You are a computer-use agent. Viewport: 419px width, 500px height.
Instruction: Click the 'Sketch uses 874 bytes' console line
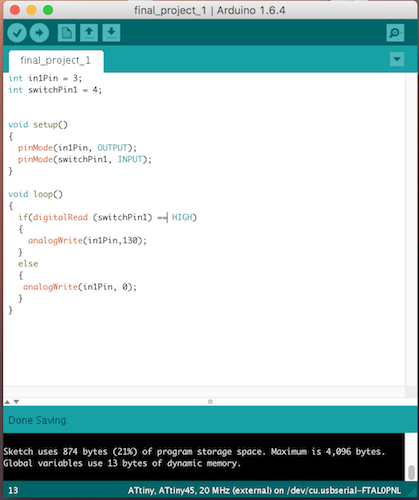(x=194, y=452)
